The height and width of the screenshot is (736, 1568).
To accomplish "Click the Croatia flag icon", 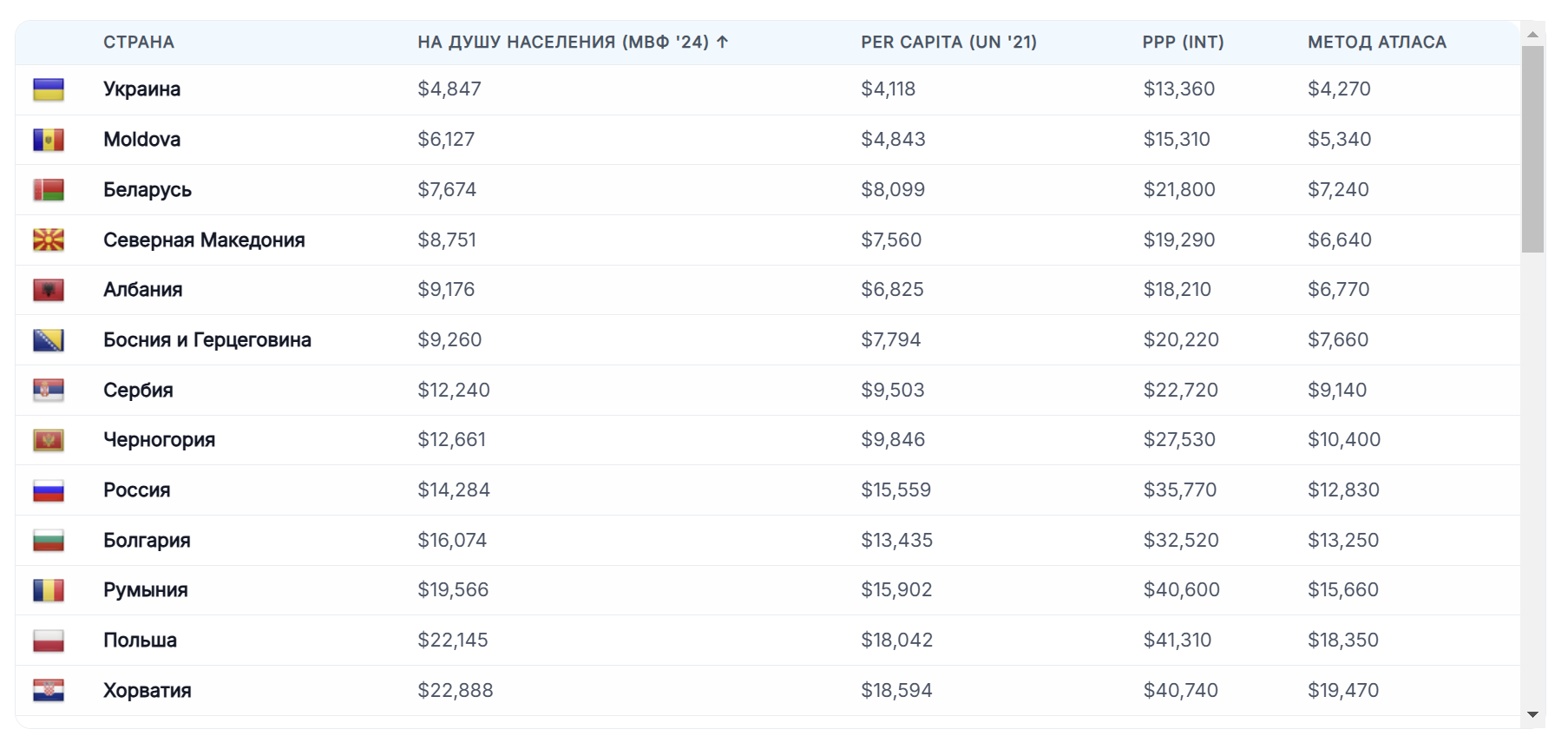I will (49, 691).
